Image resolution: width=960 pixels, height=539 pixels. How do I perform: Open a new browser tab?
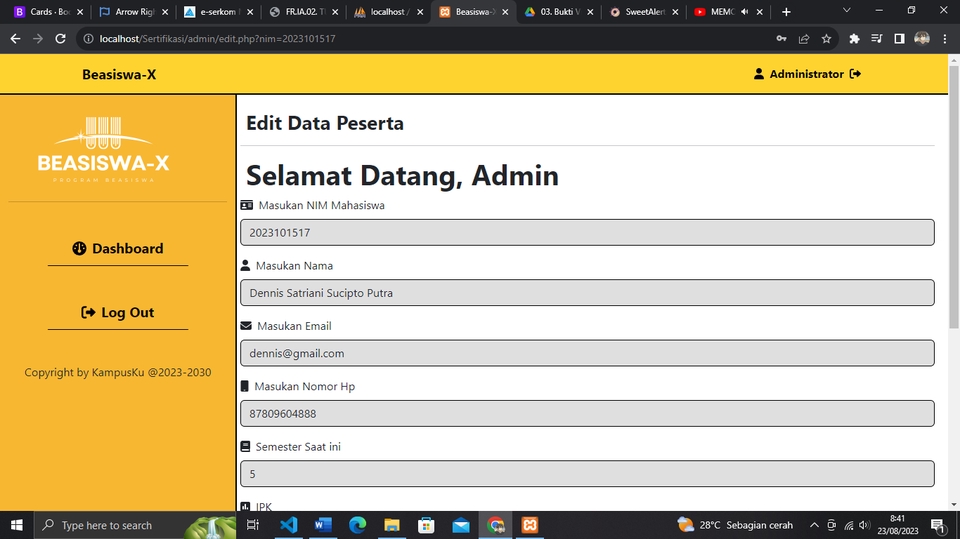pos(786,12)
